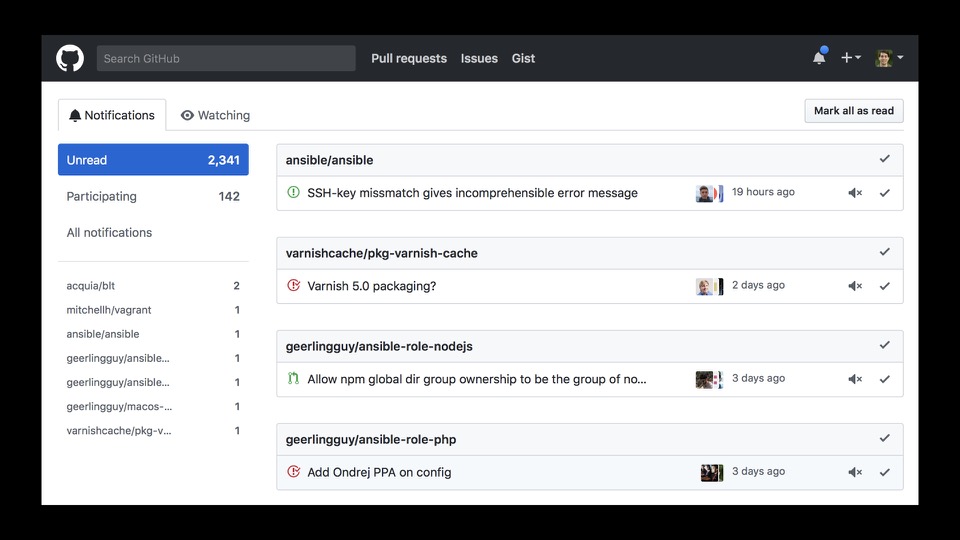Mark all ansible-role-php notifications as read
The image size is (960, 540).
884,438
